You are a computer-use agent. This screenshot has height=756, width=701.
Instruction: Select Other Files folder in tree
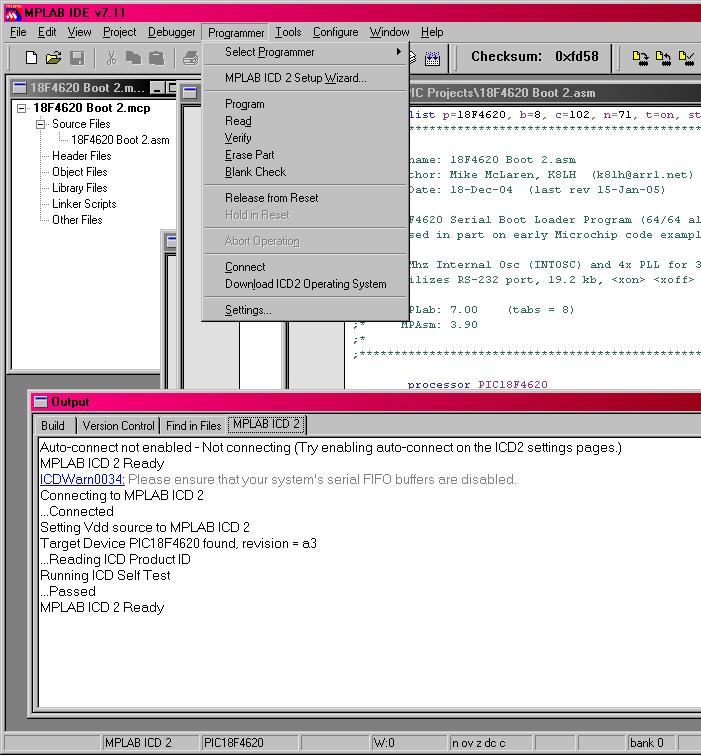point(77,219)
